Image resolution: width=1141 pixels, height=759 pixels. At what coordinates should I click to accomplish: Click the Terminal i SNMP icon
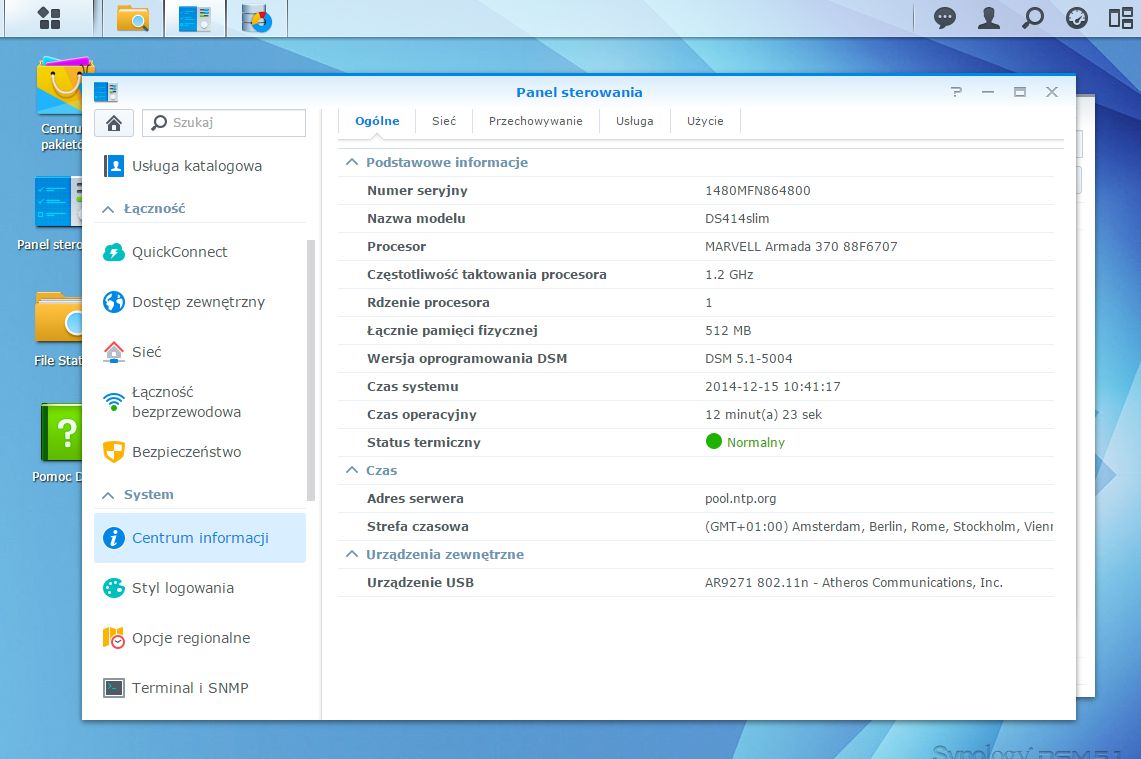coord(114,688)
